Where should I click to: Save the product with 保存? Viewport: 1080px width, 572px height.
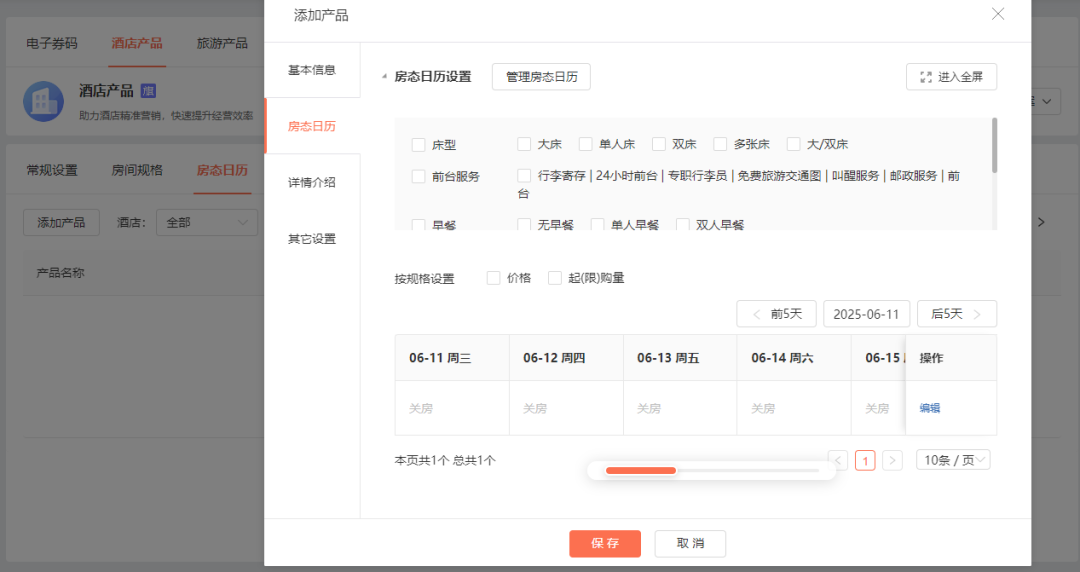(x=605, y=543)
